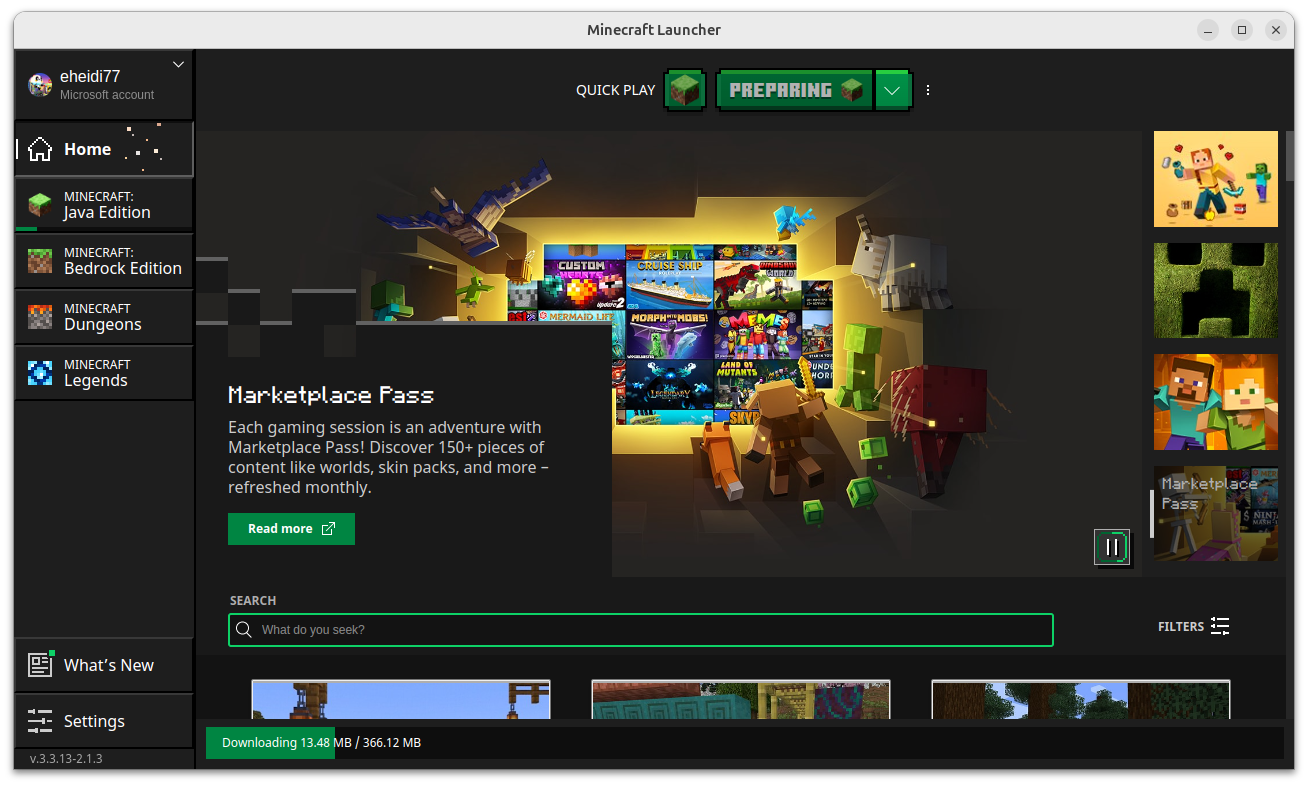Open Minecraft Dungeons in sidebar
This screenshot has width=1308, height=786.
point(104,317)
